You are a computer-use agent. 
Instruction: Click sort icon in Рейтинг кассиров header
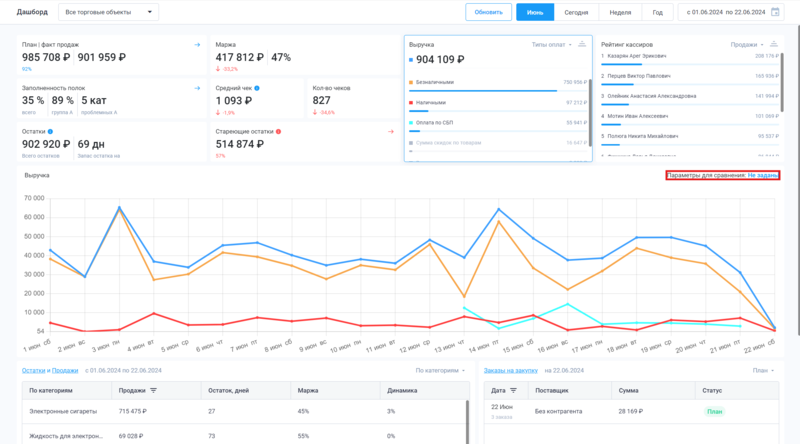tap(776, 45)
